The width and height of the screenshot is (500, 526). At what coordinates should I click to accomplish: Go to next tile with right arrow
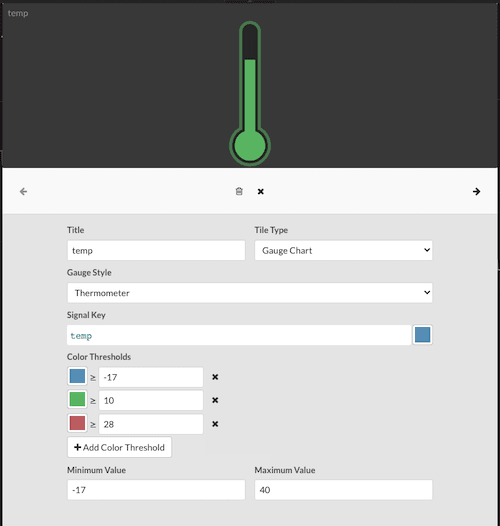pos(476,192)
